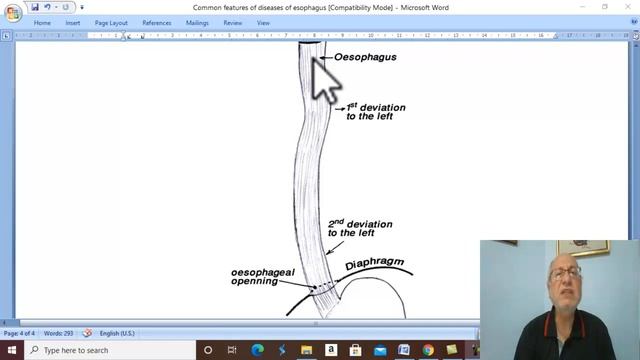Open the blue app icon beside Edge
The width and height of the screenshot is (640, 360).
pos(282,350)
